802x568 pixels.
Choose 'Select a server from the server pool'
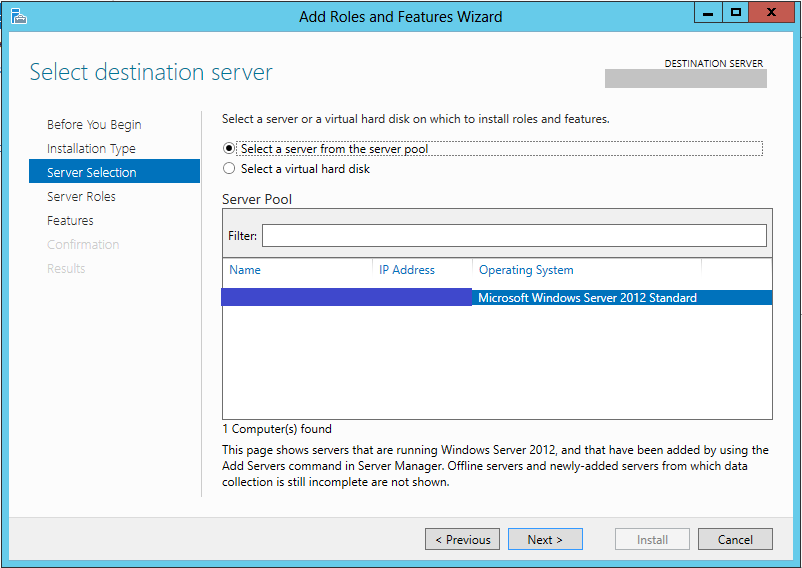tap(229, 148)
